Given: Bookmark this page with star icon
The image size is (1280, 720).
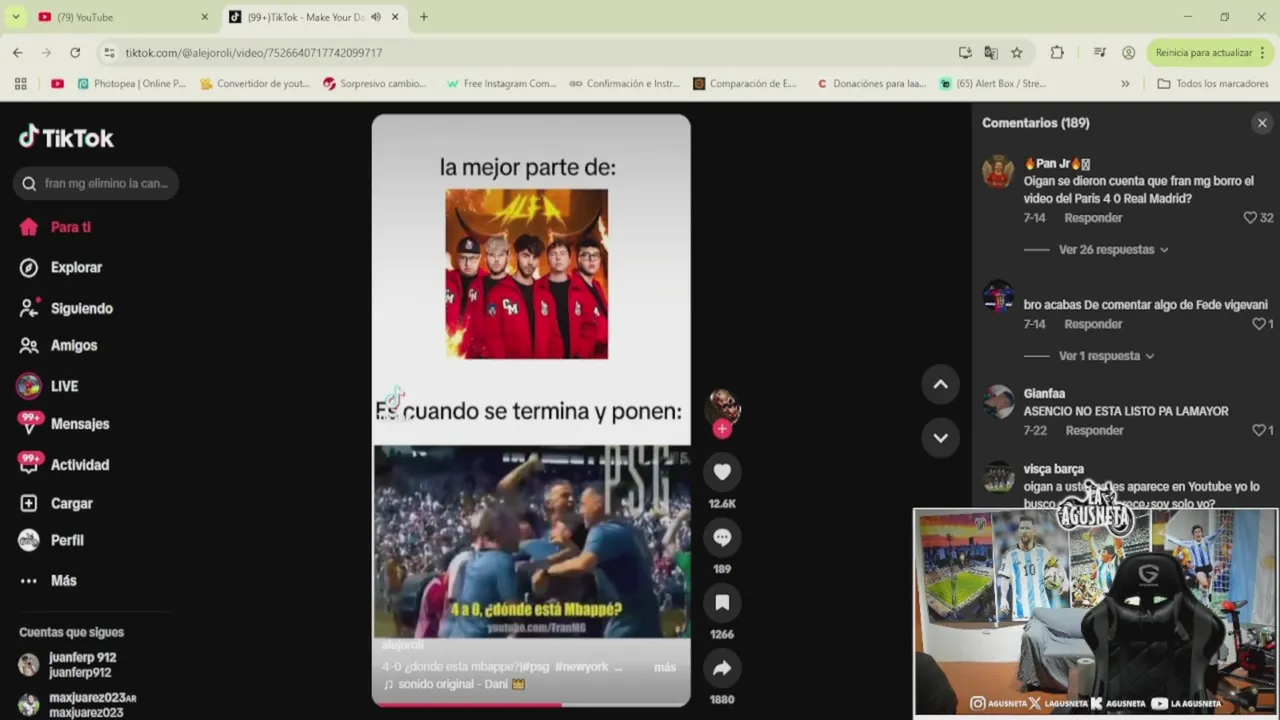Looking at the screenshot, I should click(x=1016, y=52).
